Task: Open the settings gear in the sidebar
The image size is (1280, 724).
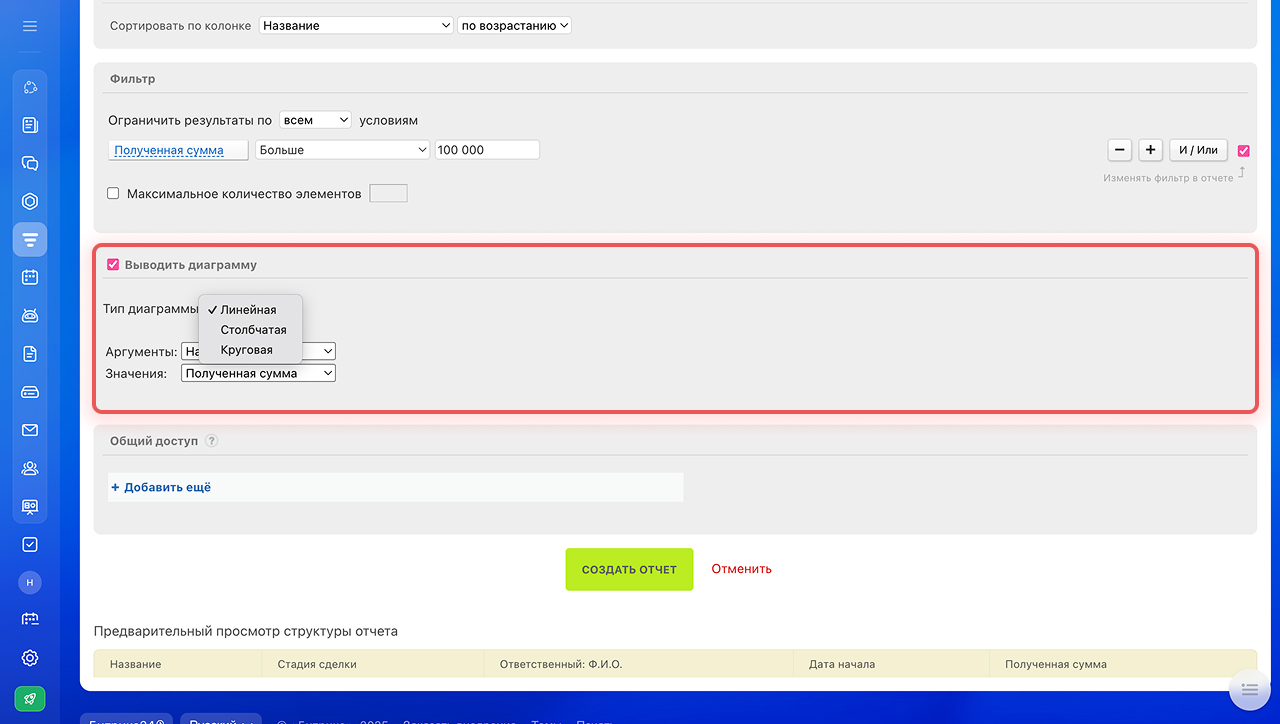Action: tap(30, 658)
